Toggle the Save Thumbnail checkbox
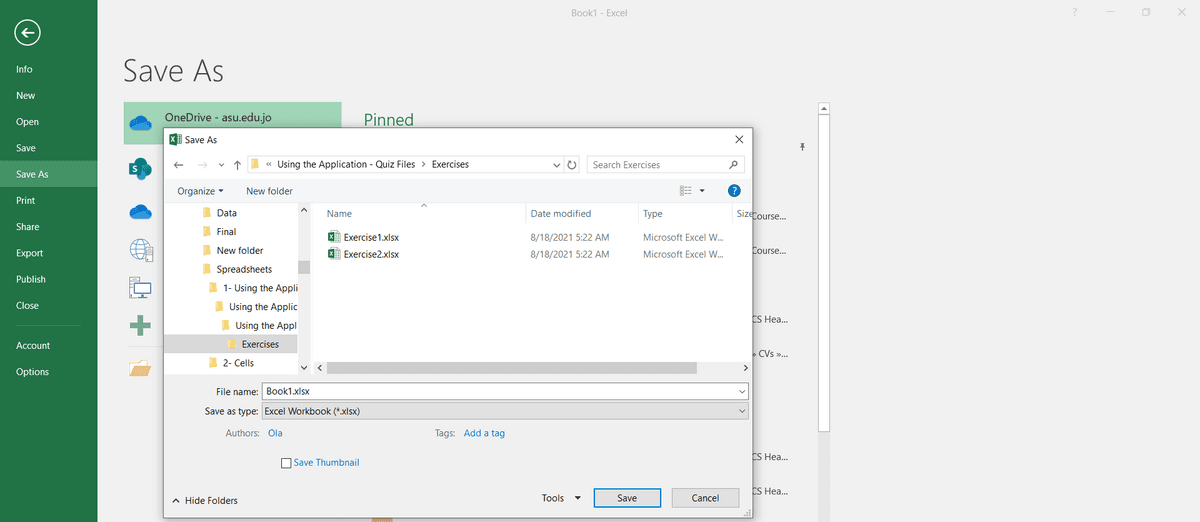This screenshot has width=1200, height=522. [286, 463]
